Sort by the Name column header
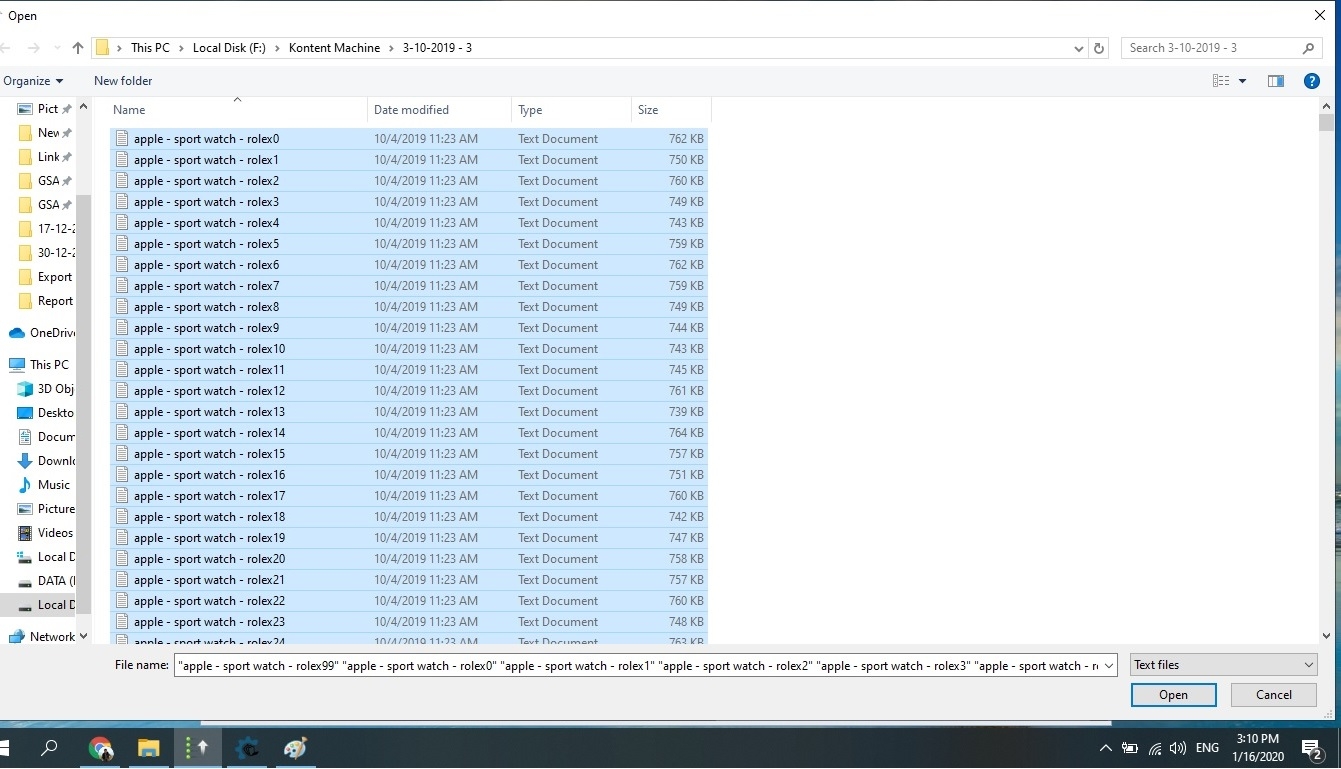The width and height of the screenshot is (1341, 769). 238,110
